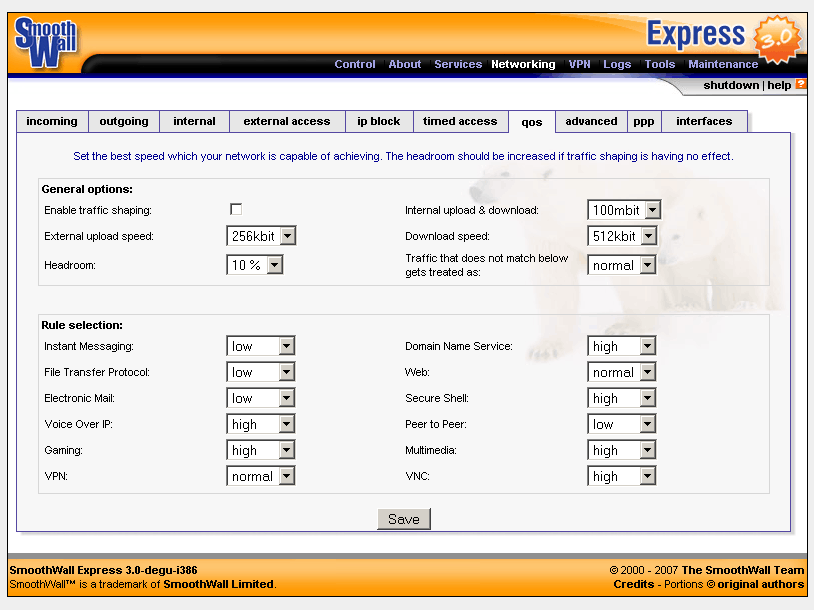Open Voice Over IP priority dropdown
This screenshot has width=814, height=610.
pos(261,424)
